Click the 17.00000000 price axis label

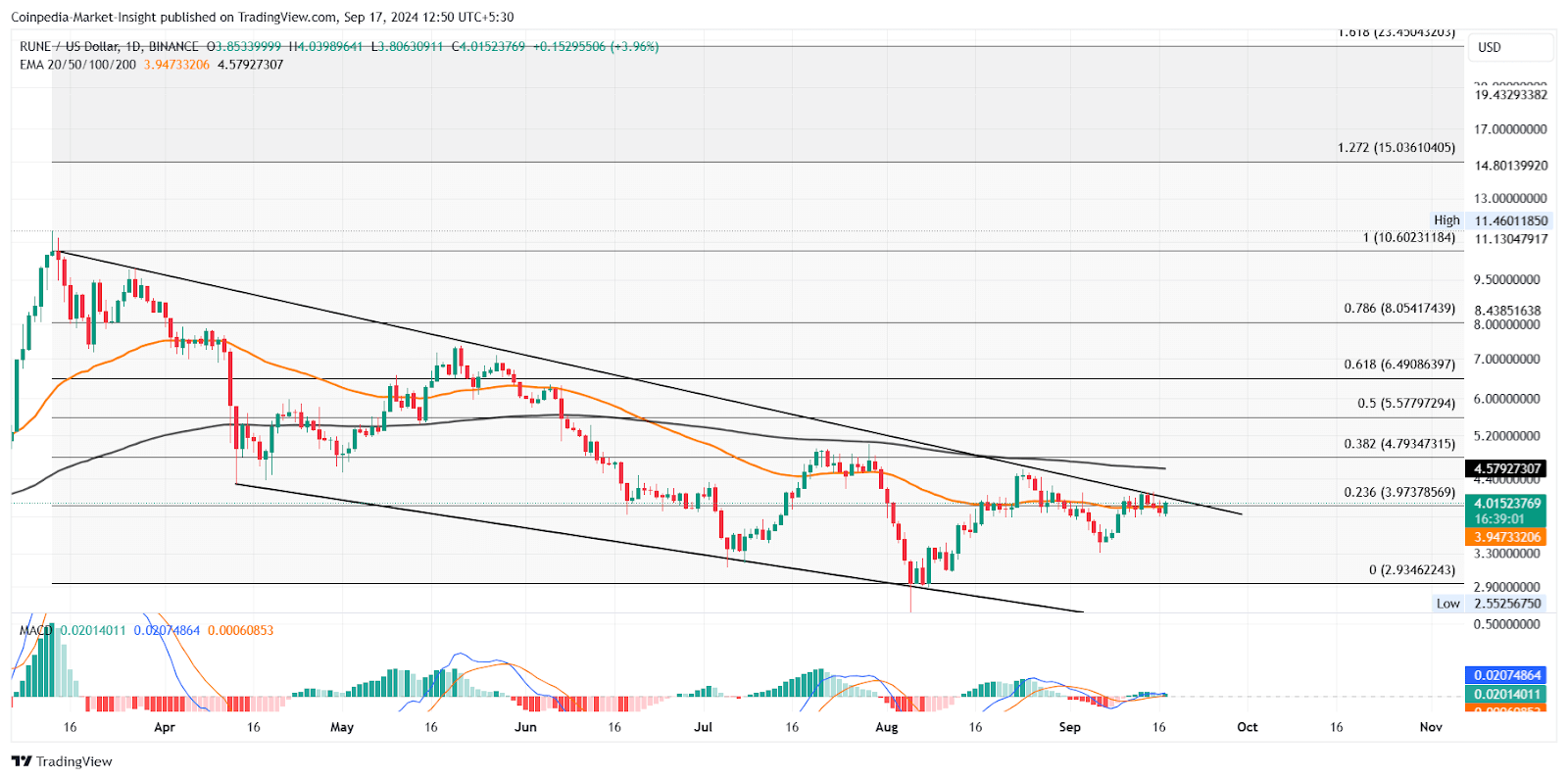click(x=1510, y=129)
